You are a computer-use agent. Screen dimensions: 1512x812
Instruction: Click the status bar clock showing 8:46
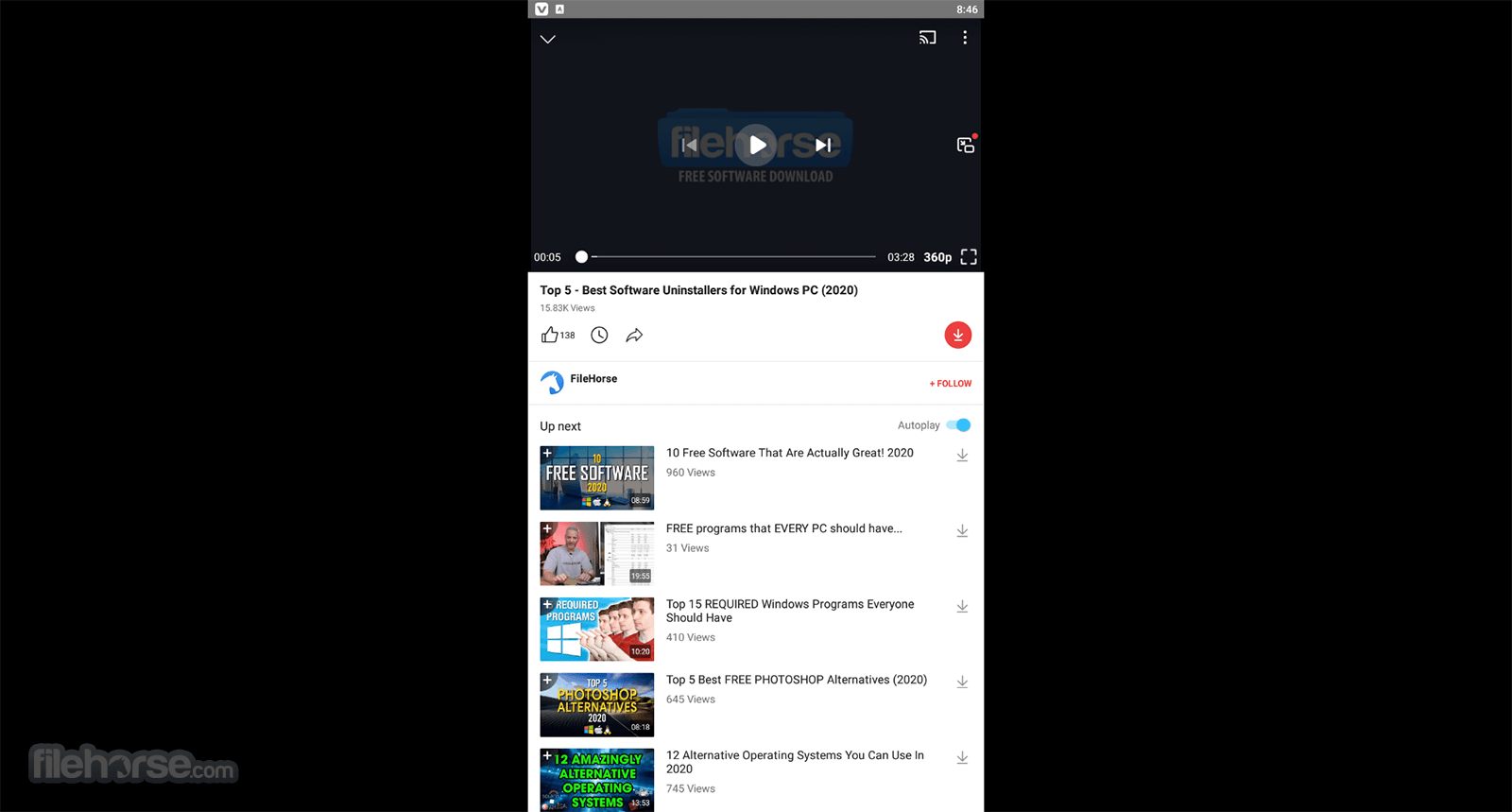point(967,9)
